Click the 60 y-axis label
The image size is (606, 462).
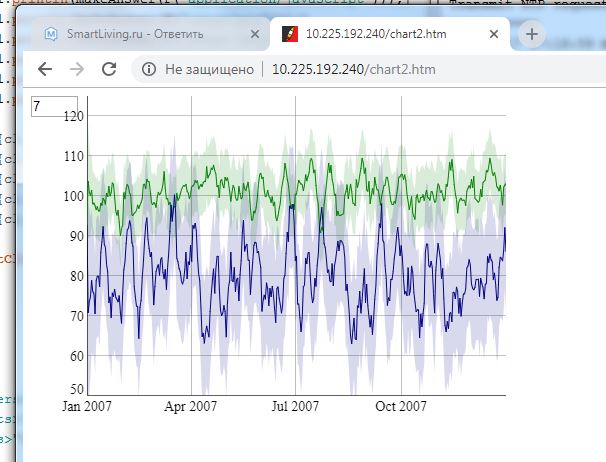click(77, 356)
